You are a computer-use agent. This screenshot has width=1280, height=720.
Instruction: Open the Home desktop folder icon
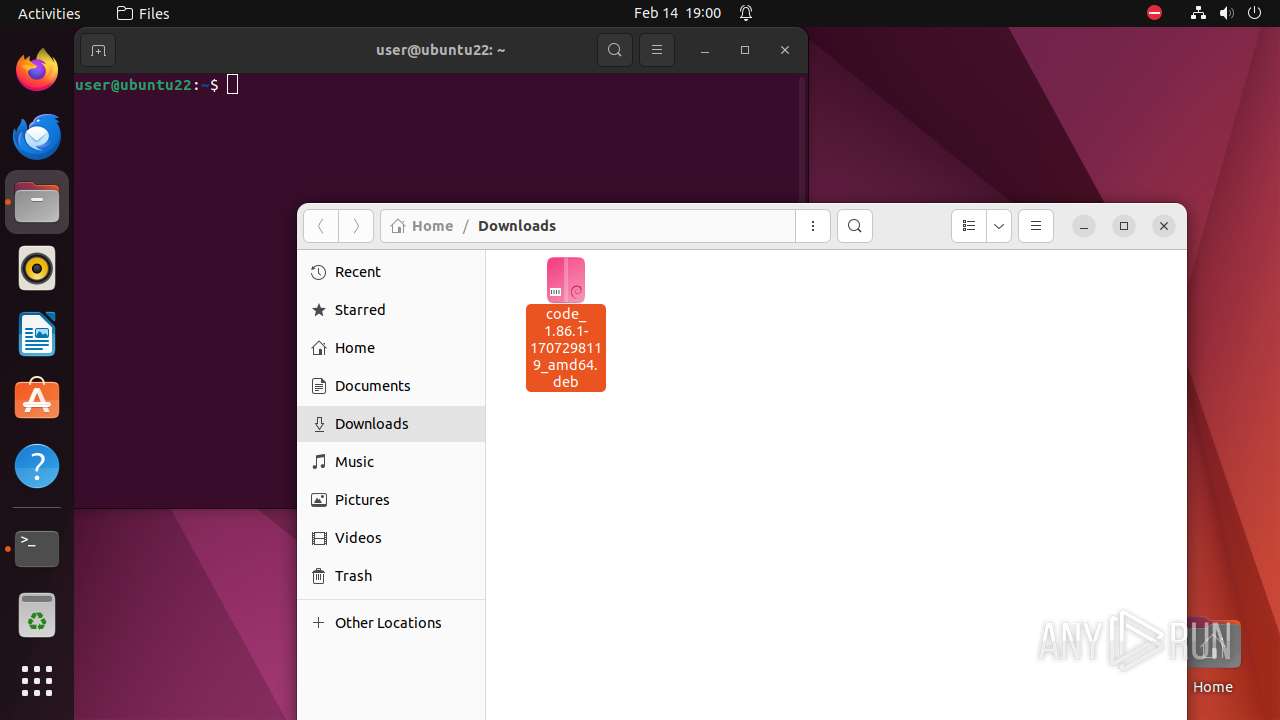(1212, 657)
